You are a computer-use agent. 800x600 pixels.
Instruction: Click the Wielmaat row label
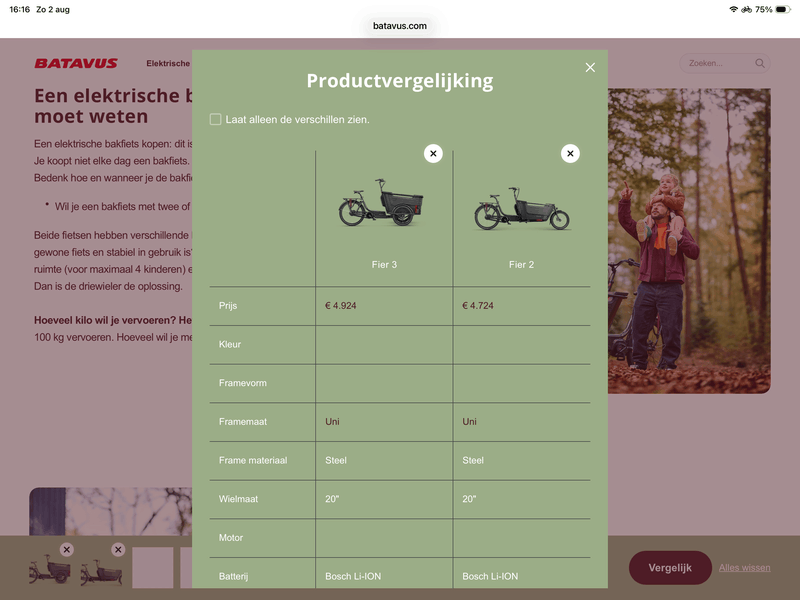(x=238, y=499)
